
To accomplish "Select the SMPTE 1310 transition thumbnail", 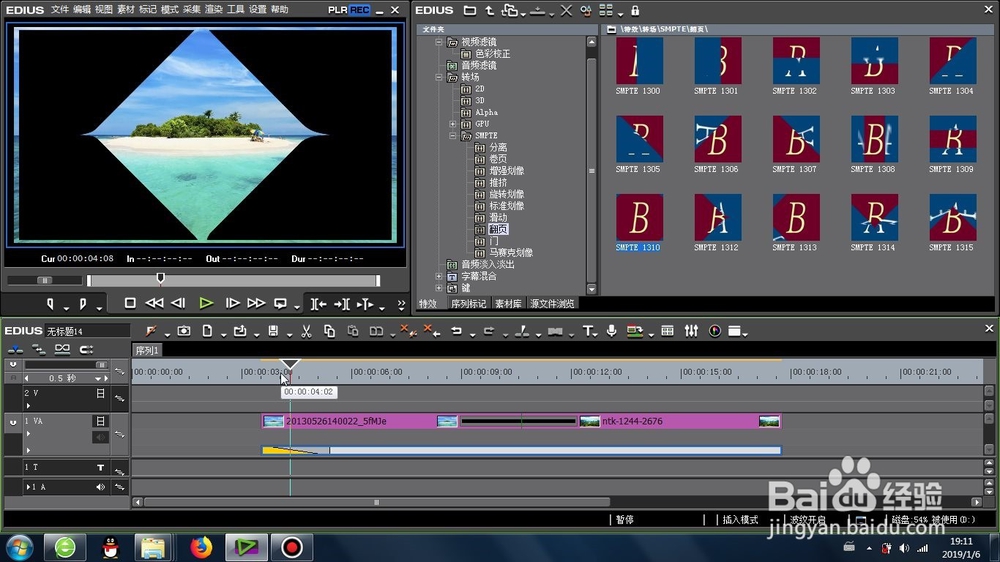I will [x=639, y=218].
